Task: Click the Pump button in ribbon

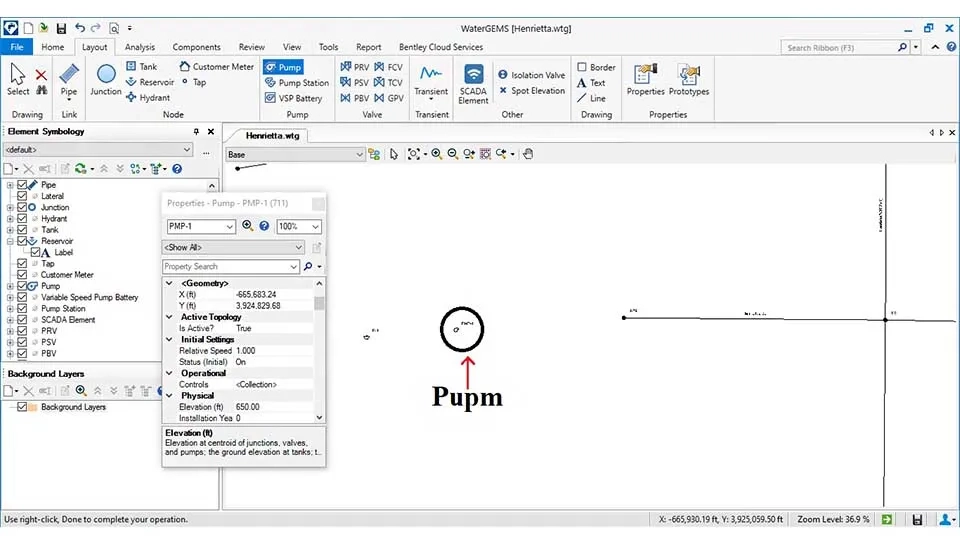Action: pos(282,67)
